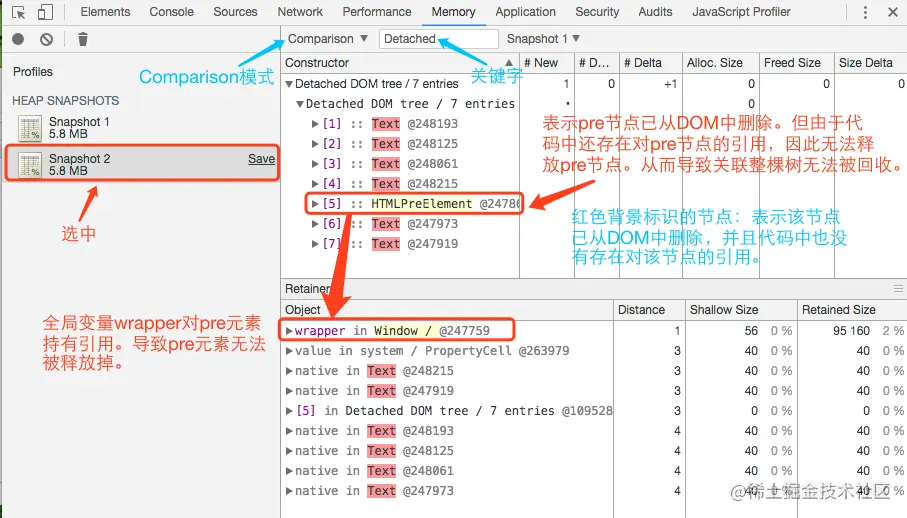Select the Memory tab
Screen dimensions: 907x518
[454, 12]
